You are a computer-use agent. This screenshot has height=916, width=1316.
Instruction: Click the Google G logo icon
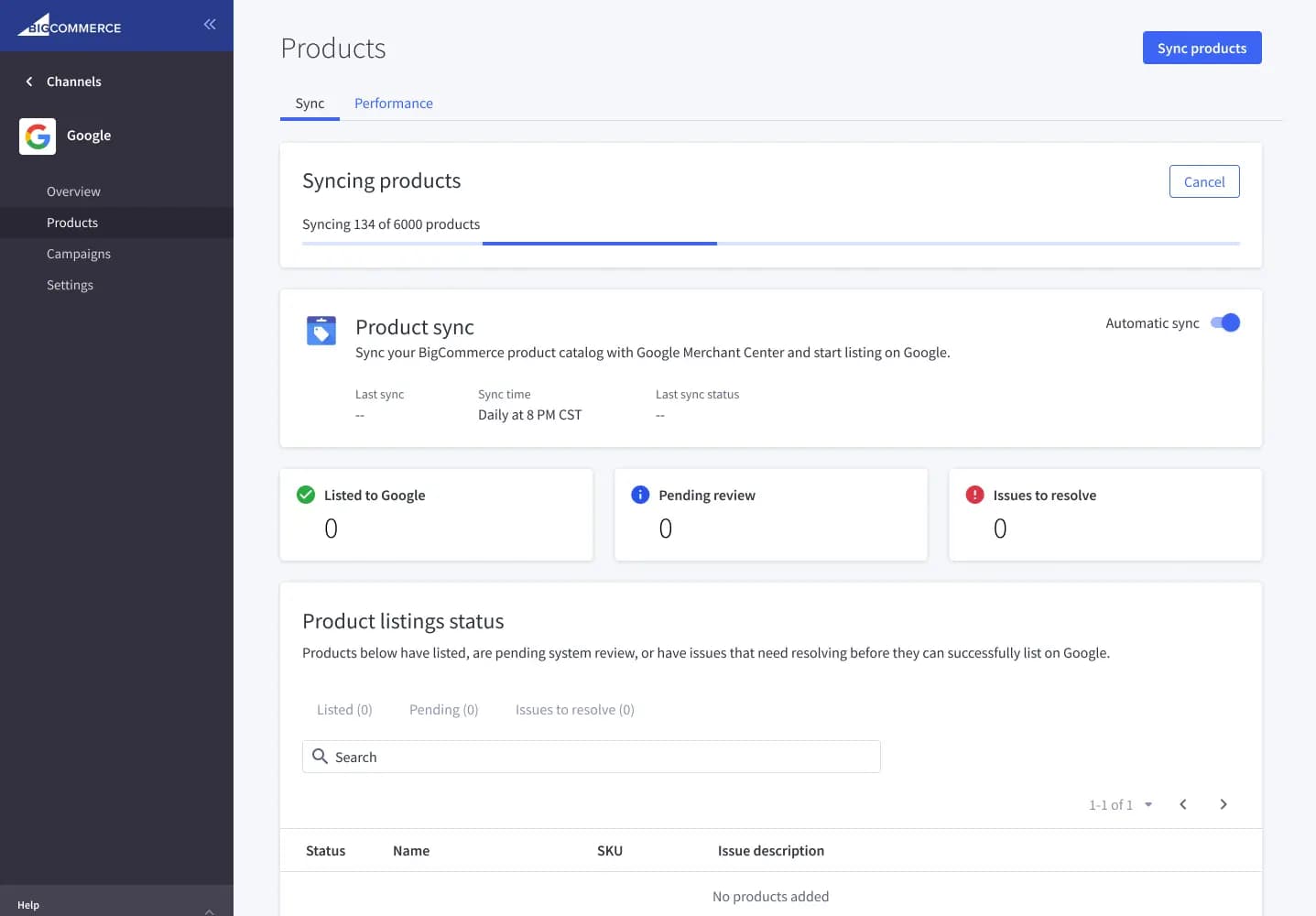click(x=38, y=136)
